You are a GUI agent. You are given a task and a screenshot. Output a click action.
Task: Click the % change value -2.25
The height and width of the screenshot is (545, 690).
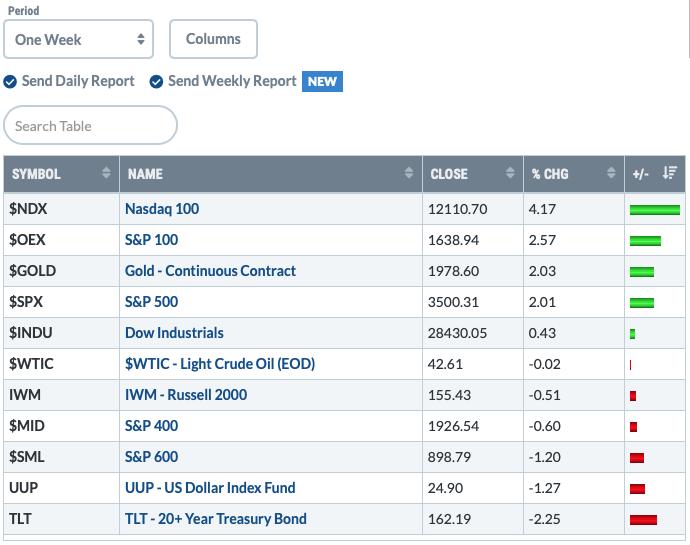tap(544, 519)
